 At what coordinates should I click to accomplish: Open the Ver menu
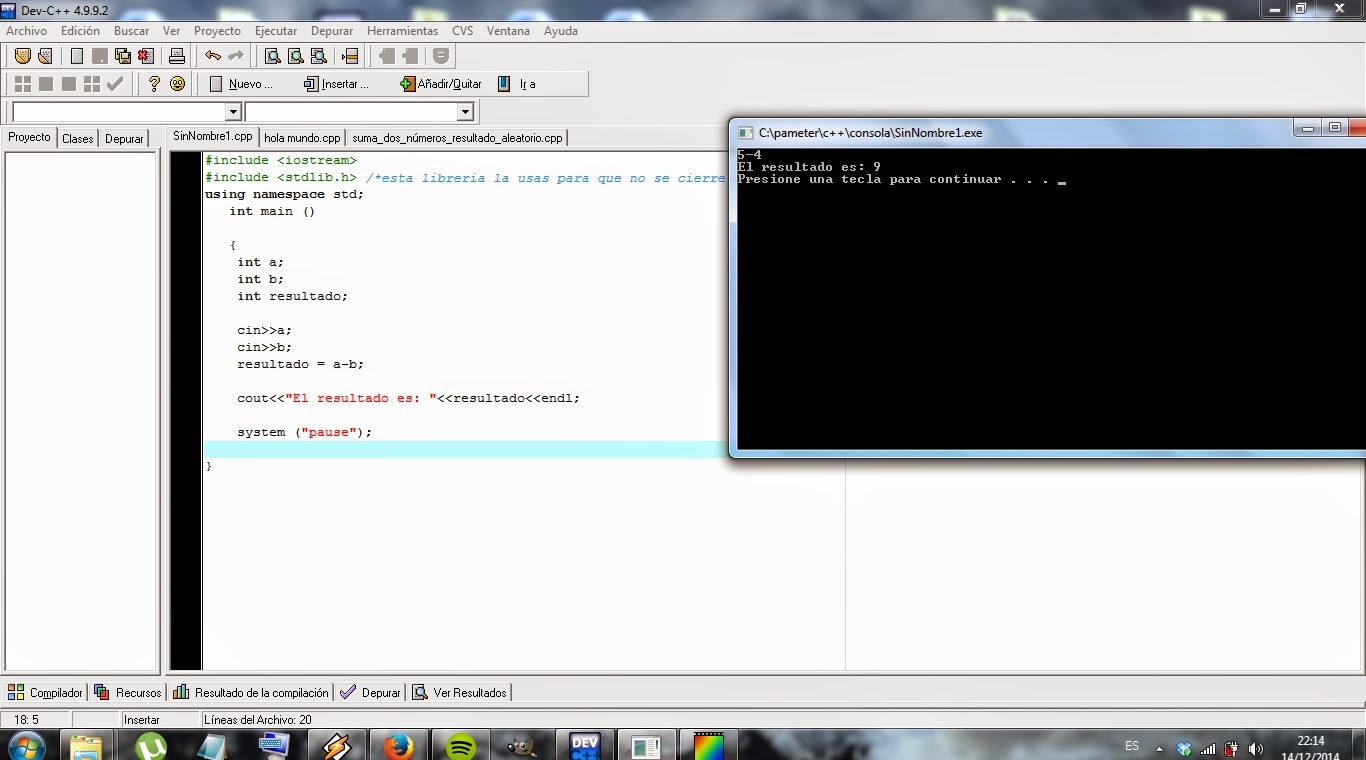(x=171, y=31)
